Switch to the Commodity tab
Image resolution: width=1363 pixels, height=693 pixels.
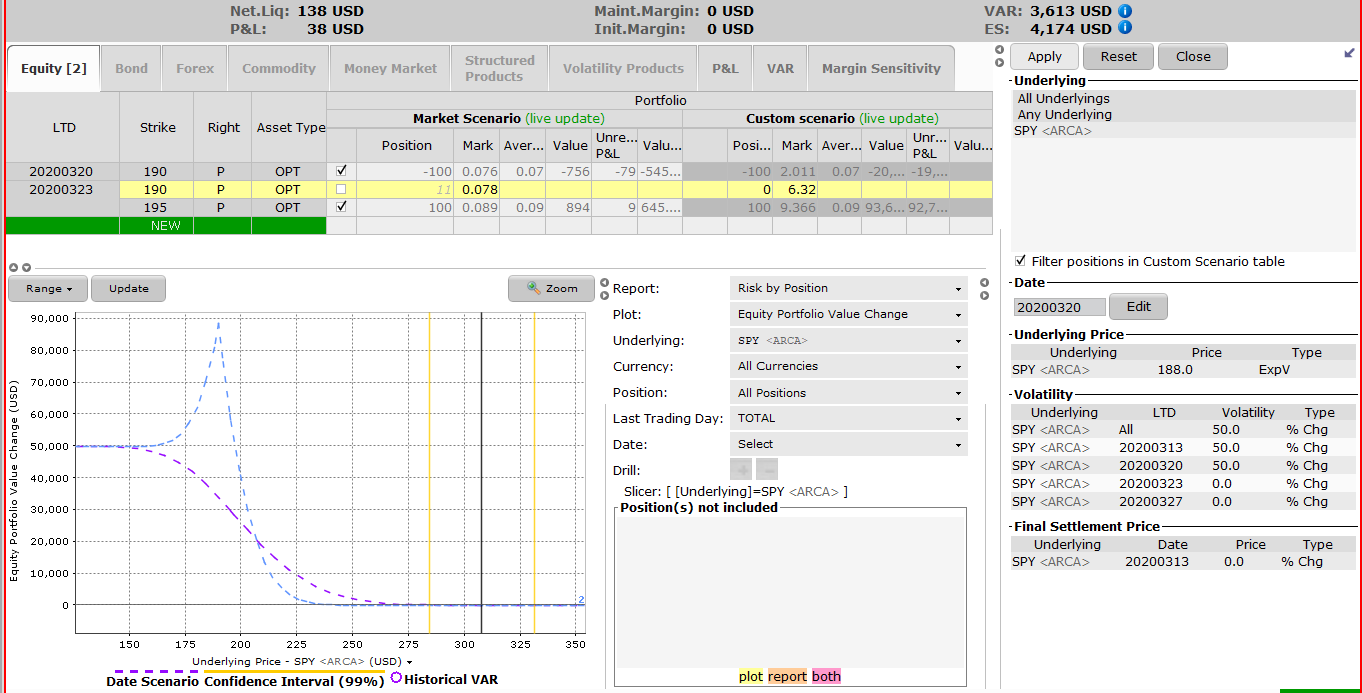tap(279, 68)
